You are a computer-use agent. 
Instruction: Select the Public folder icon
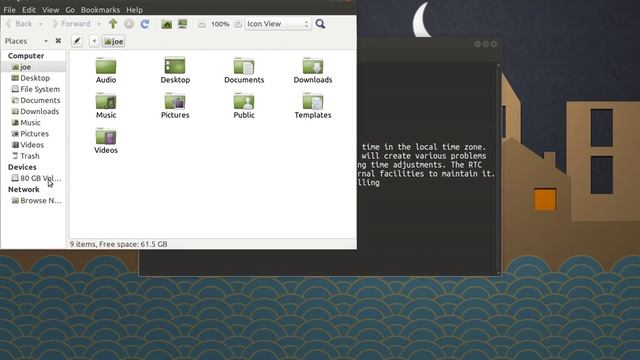pos(244,101)
